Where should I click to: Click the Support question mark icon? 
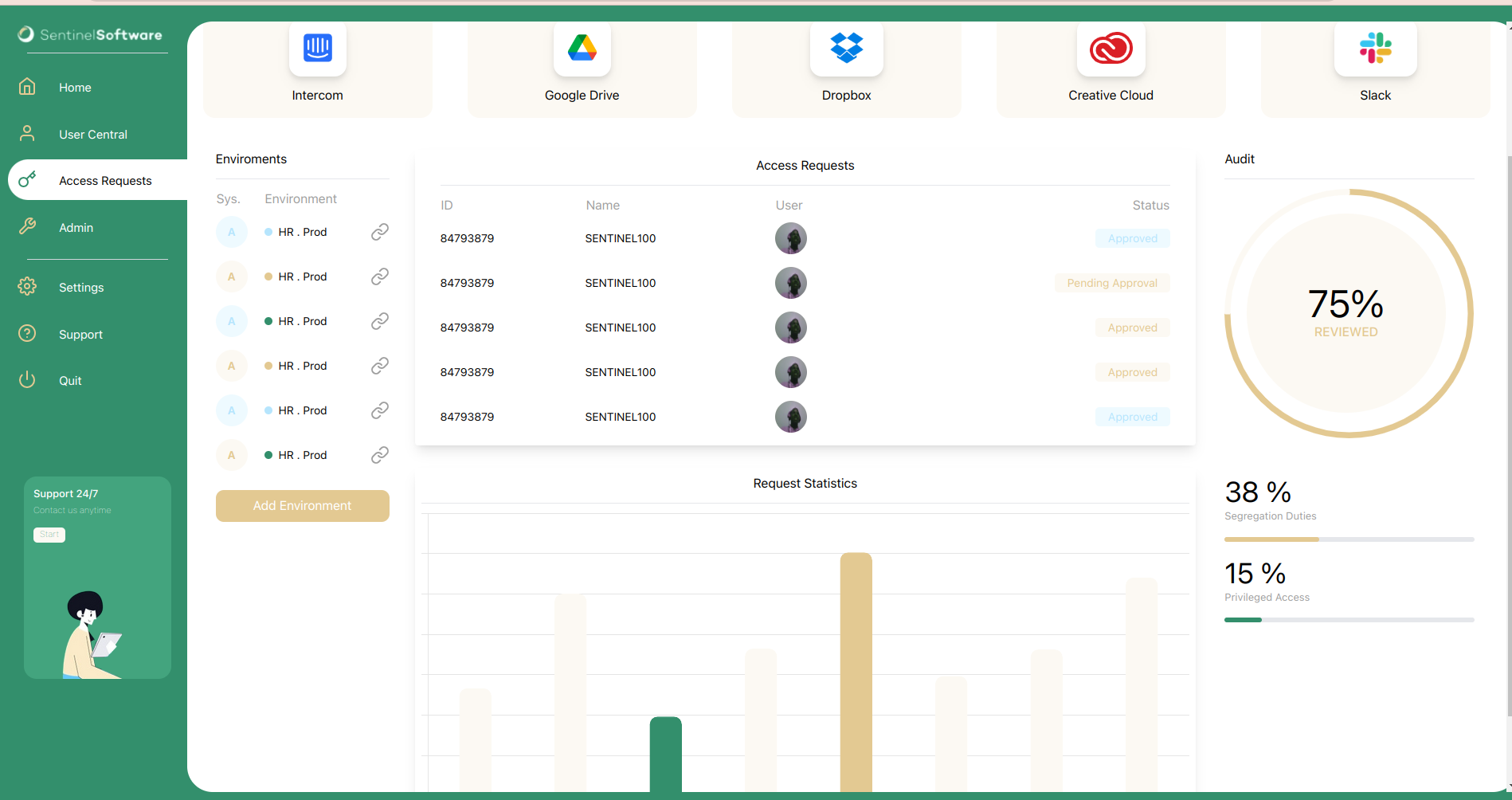point(27,333)
